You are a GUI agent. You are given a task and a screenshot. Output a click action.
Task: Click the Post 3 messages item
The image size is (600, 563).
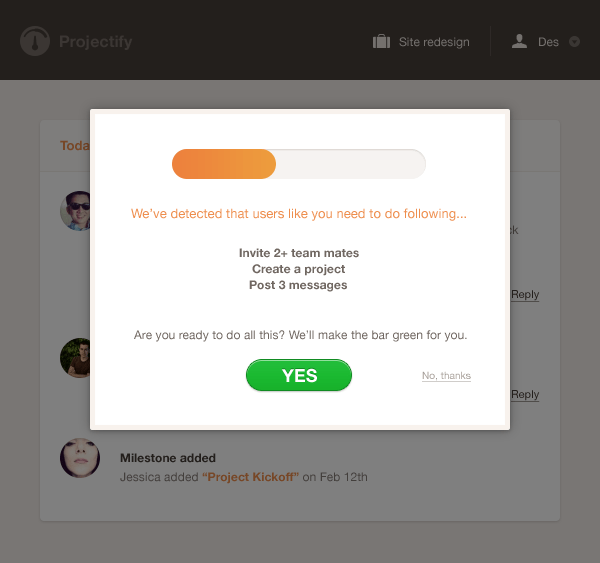click(299, 285)
